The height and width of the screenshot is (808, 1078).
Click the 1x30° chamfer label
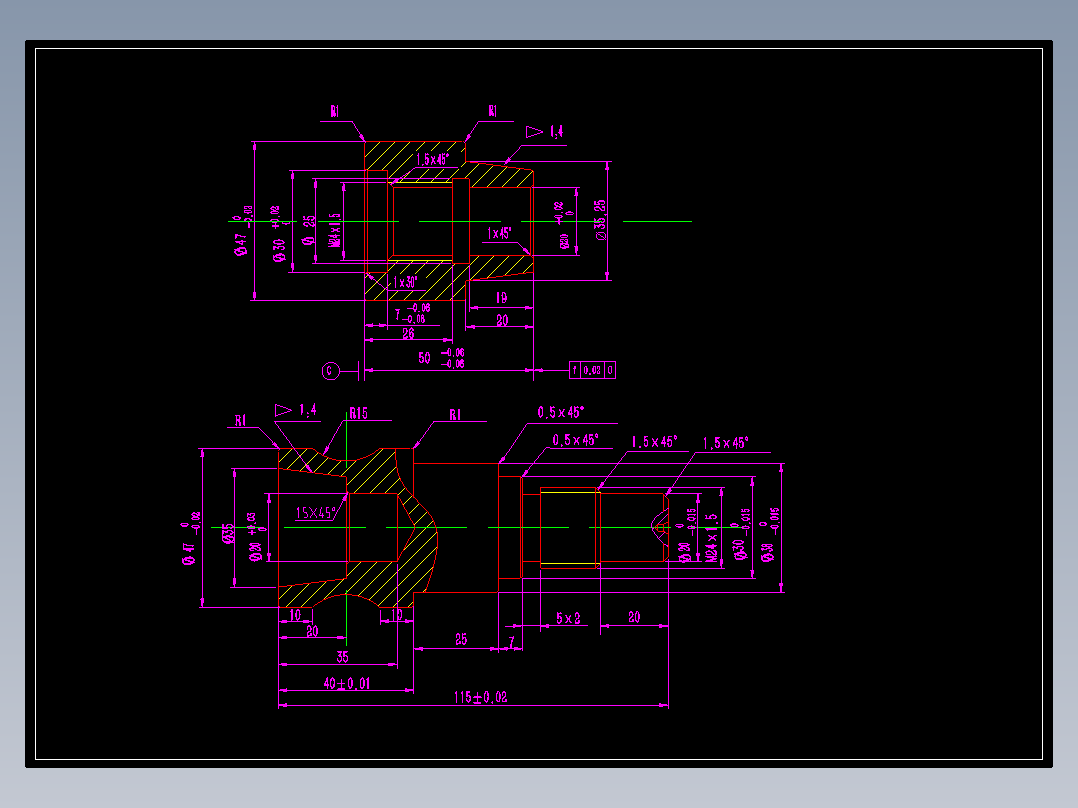pos(405,283)
